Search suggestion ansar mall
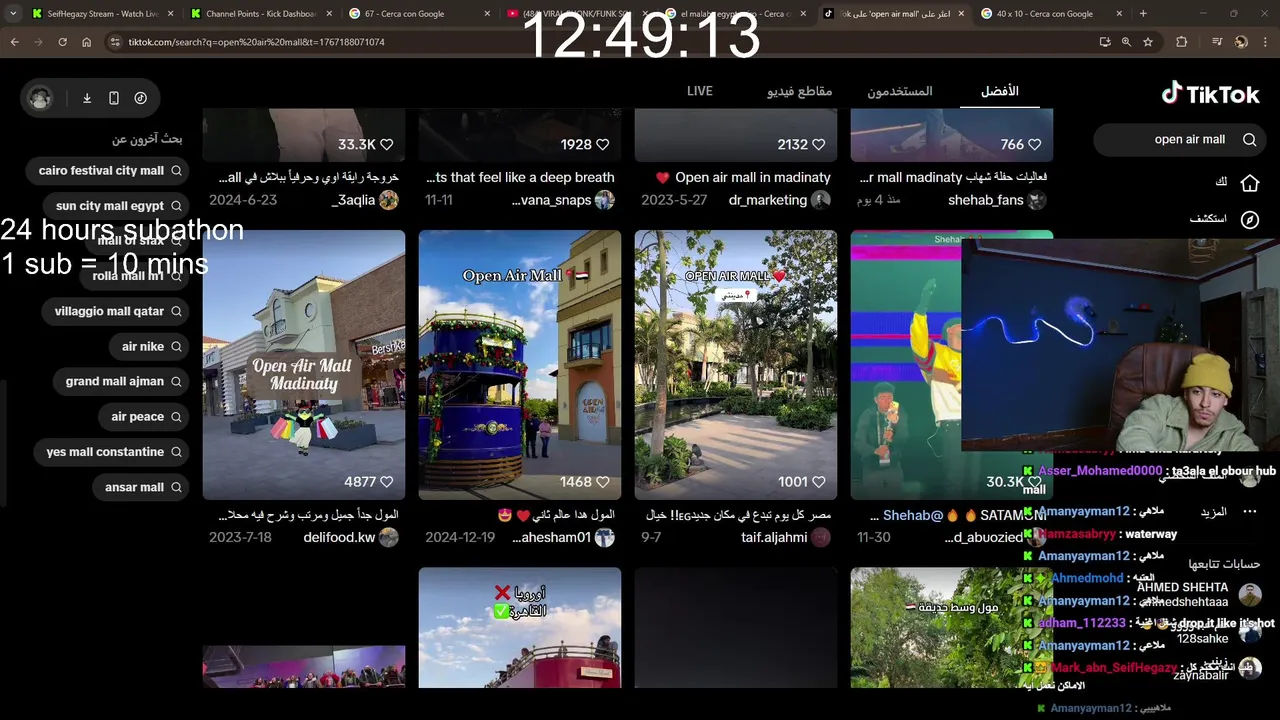 pos(143,487)
